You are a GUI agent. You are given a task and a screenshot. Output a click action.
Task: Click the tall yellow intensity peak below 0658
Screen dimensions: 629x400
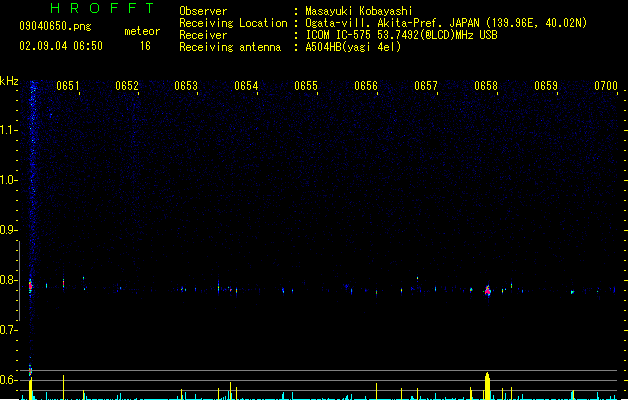coord(487,386)
